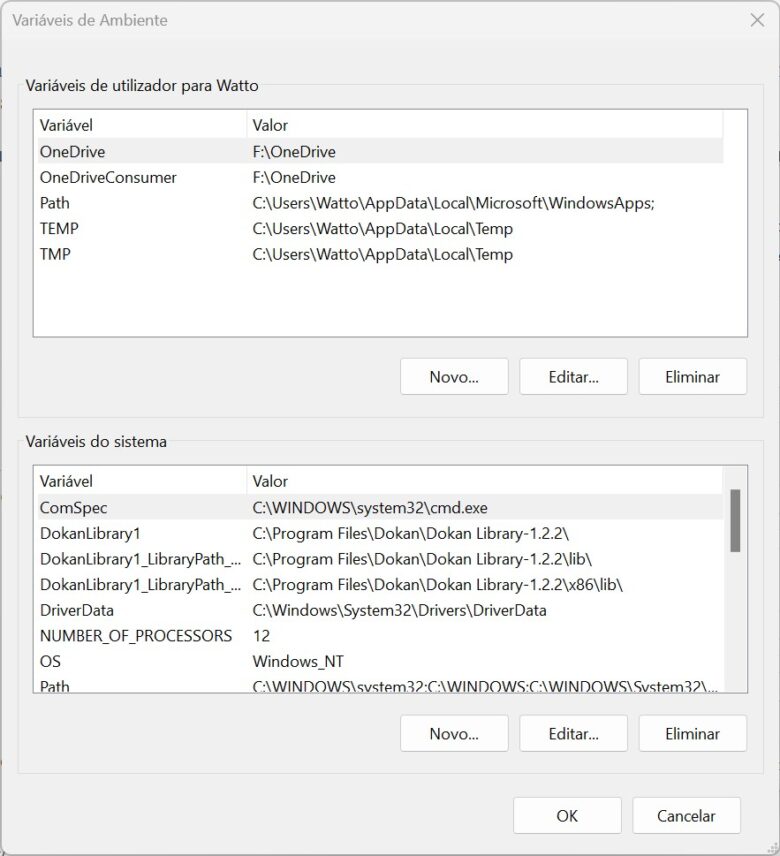The image size is (780, 856).
Task: Confirm changes with the OK button
Action: pos(567,815)
